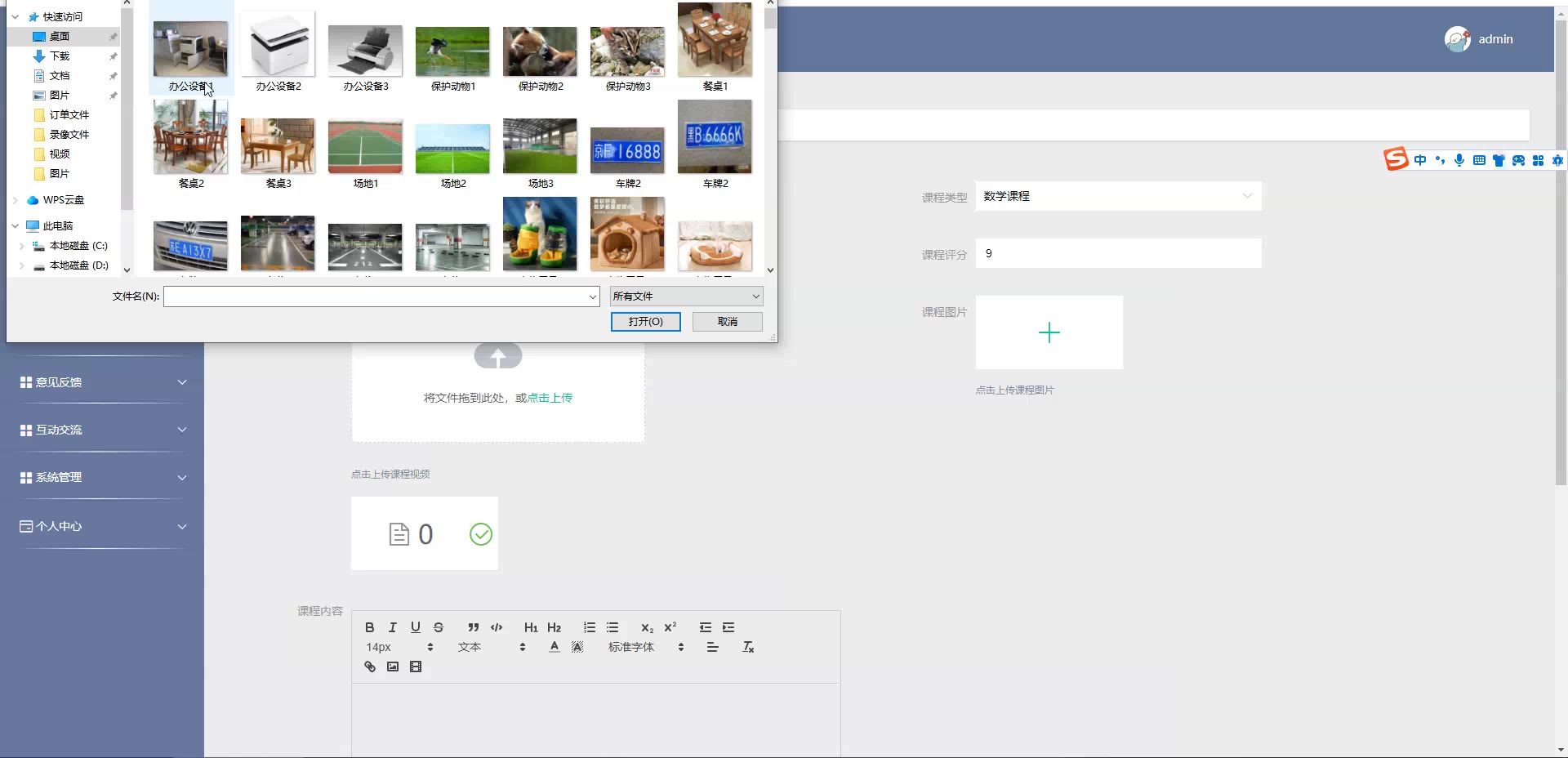Expand the 互动交流 sidebar menu
Image resolution: width=1568 pixels, height=758 pixels.
102,430
